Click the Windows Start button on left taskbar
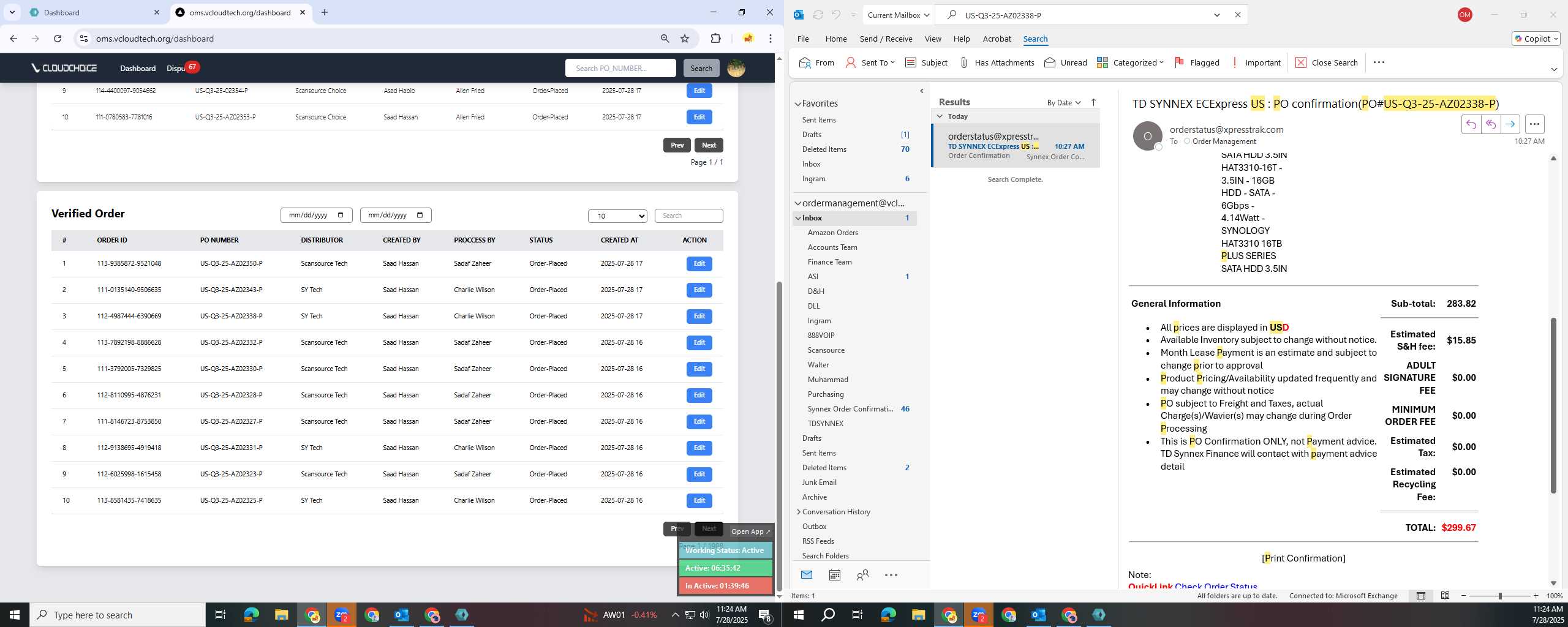 pos(15,615)
